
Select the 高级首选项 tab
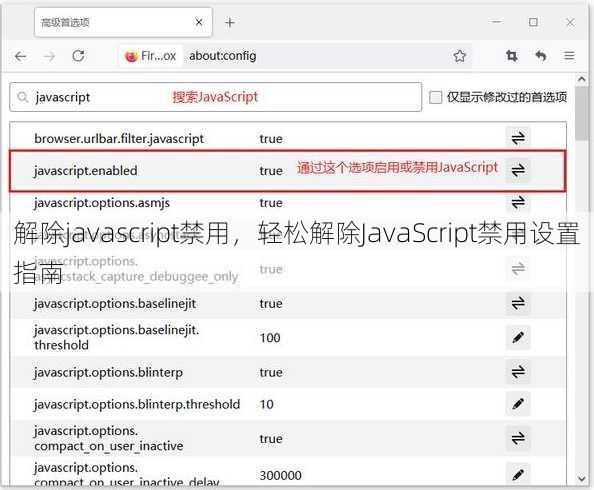tap(123, 22)
